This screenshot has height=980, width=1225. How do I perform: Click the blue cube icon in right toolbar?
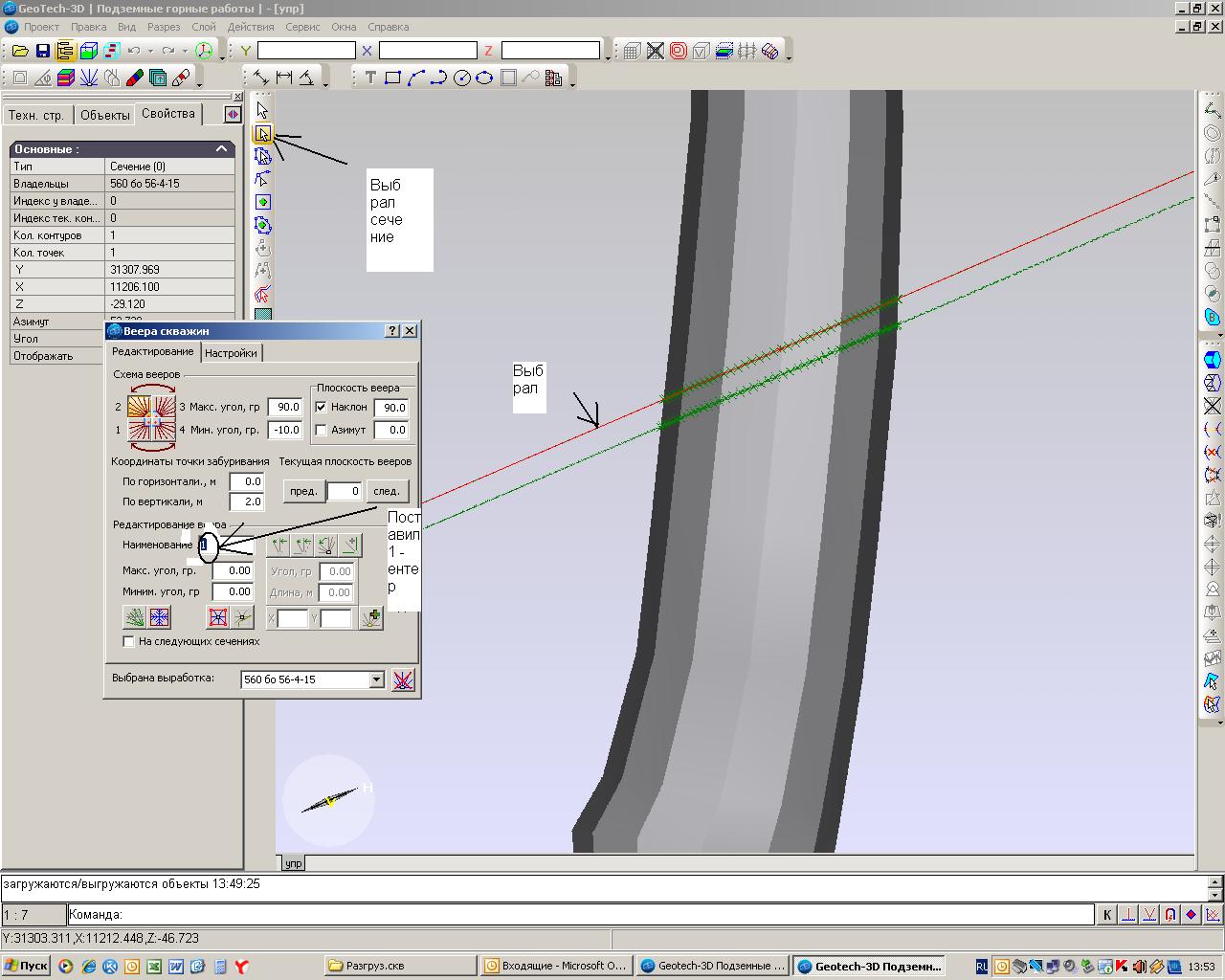(x=1213, y=361)
